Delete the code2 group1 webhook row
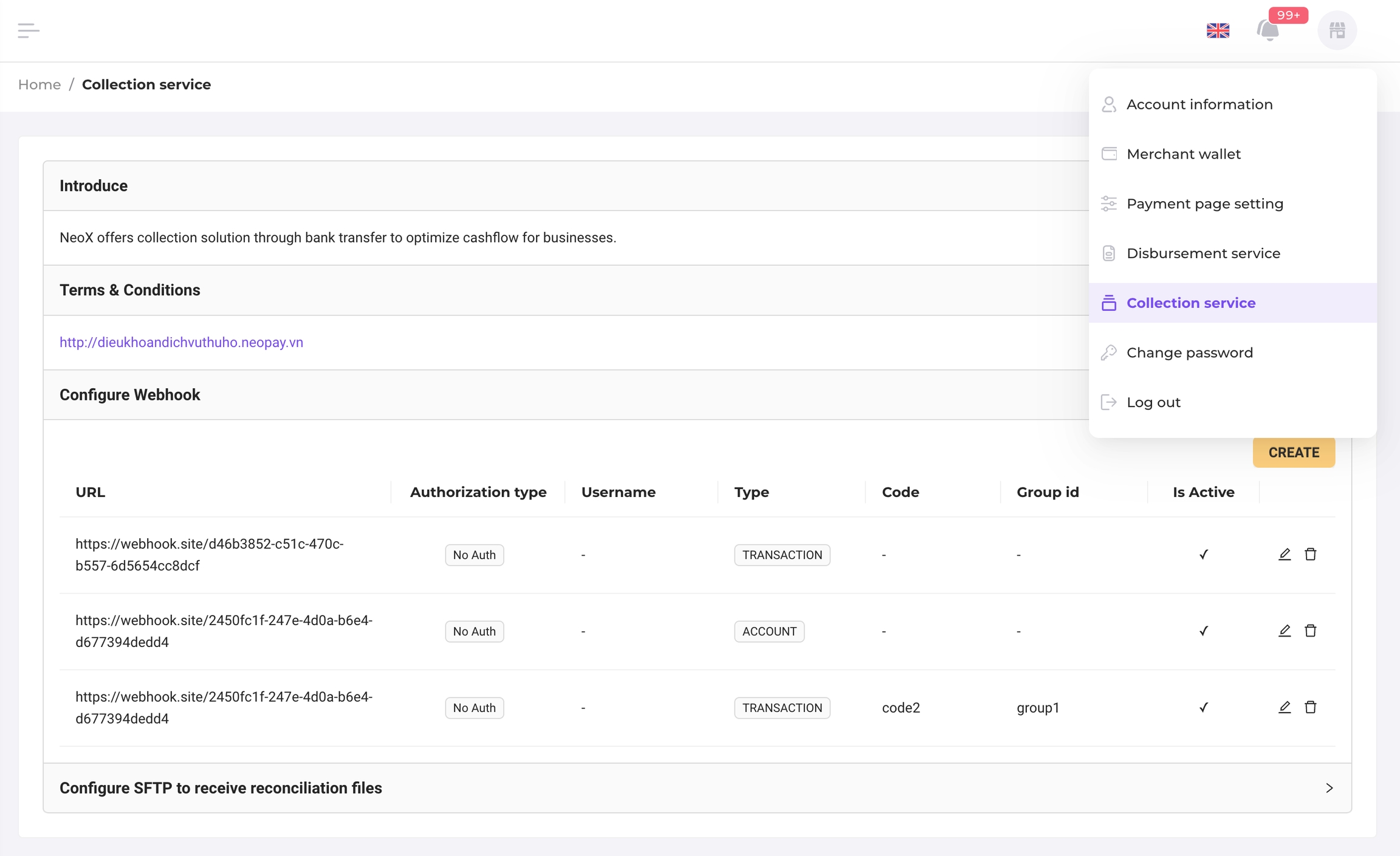The width and height of the screenshot is (1400, 856). [x=1310, y=707]
